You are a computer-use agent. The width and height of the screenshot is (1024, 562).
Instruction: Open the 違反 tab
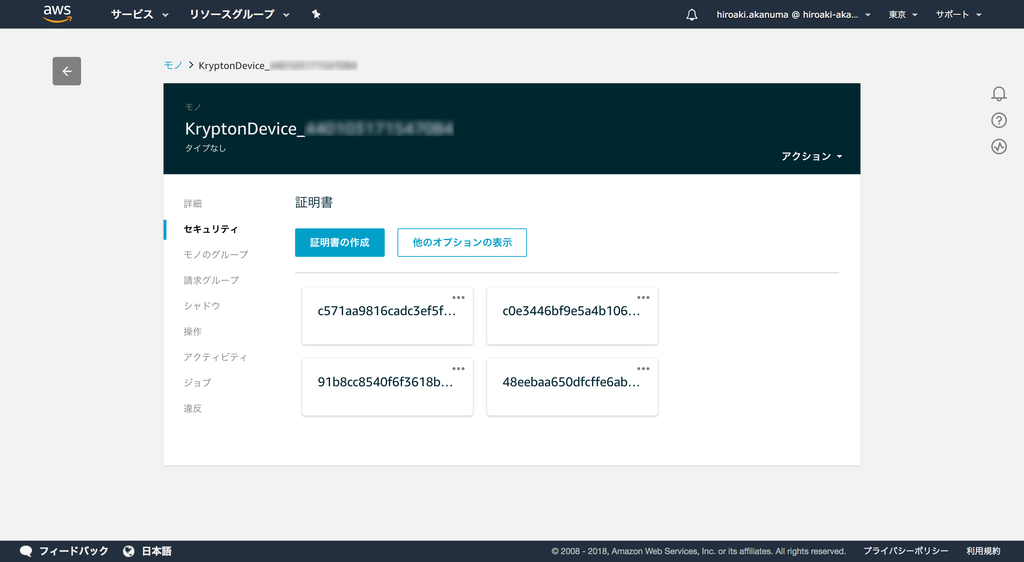pos(193,409)
